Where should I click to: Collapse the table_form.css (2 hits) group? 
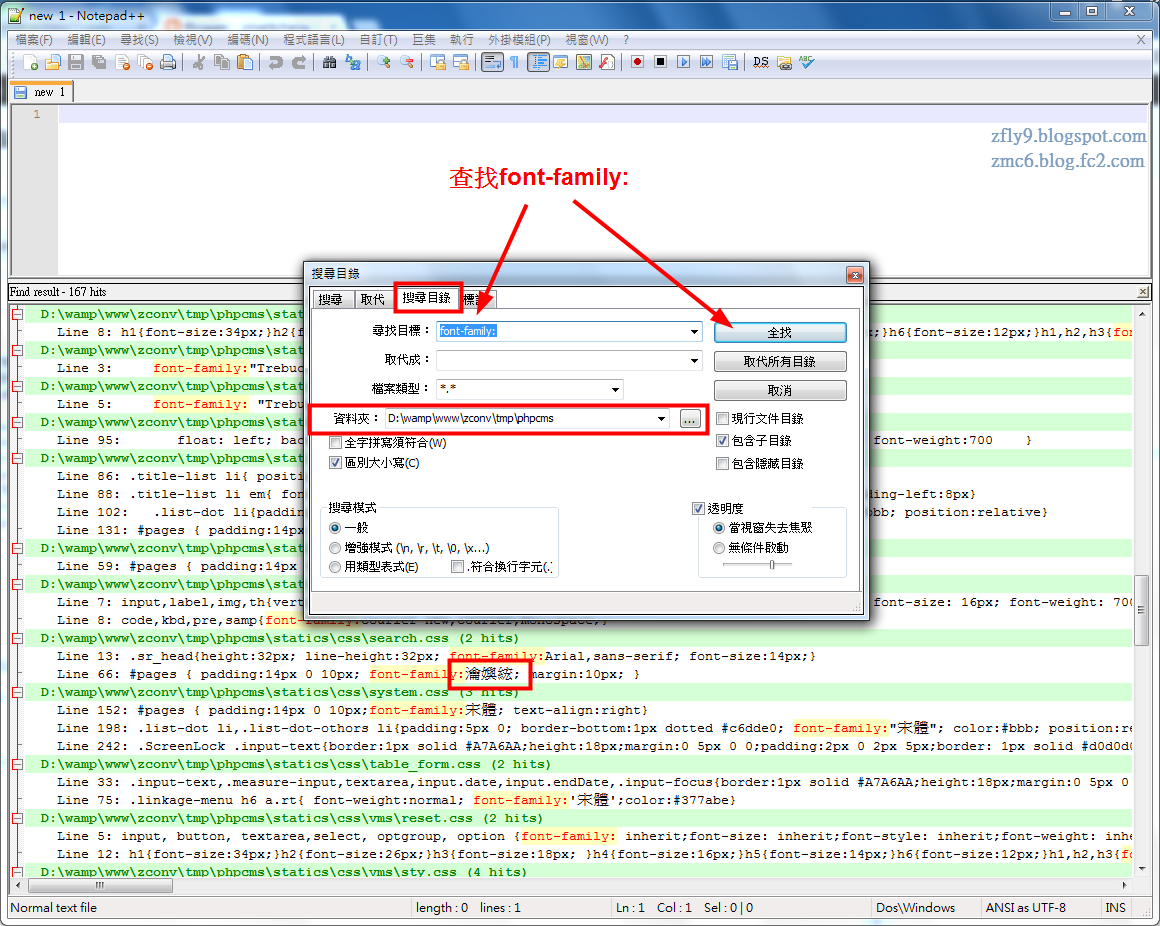17,764
